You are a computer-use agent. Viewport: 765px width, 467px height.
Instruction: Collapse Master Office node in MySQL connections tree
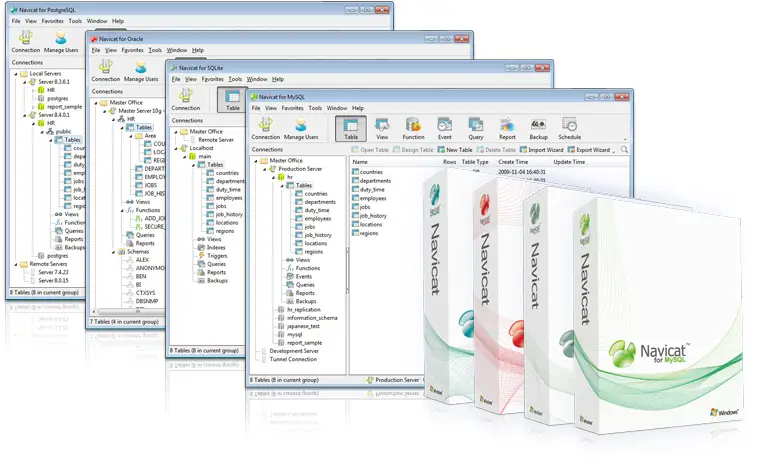coord(256,161)
